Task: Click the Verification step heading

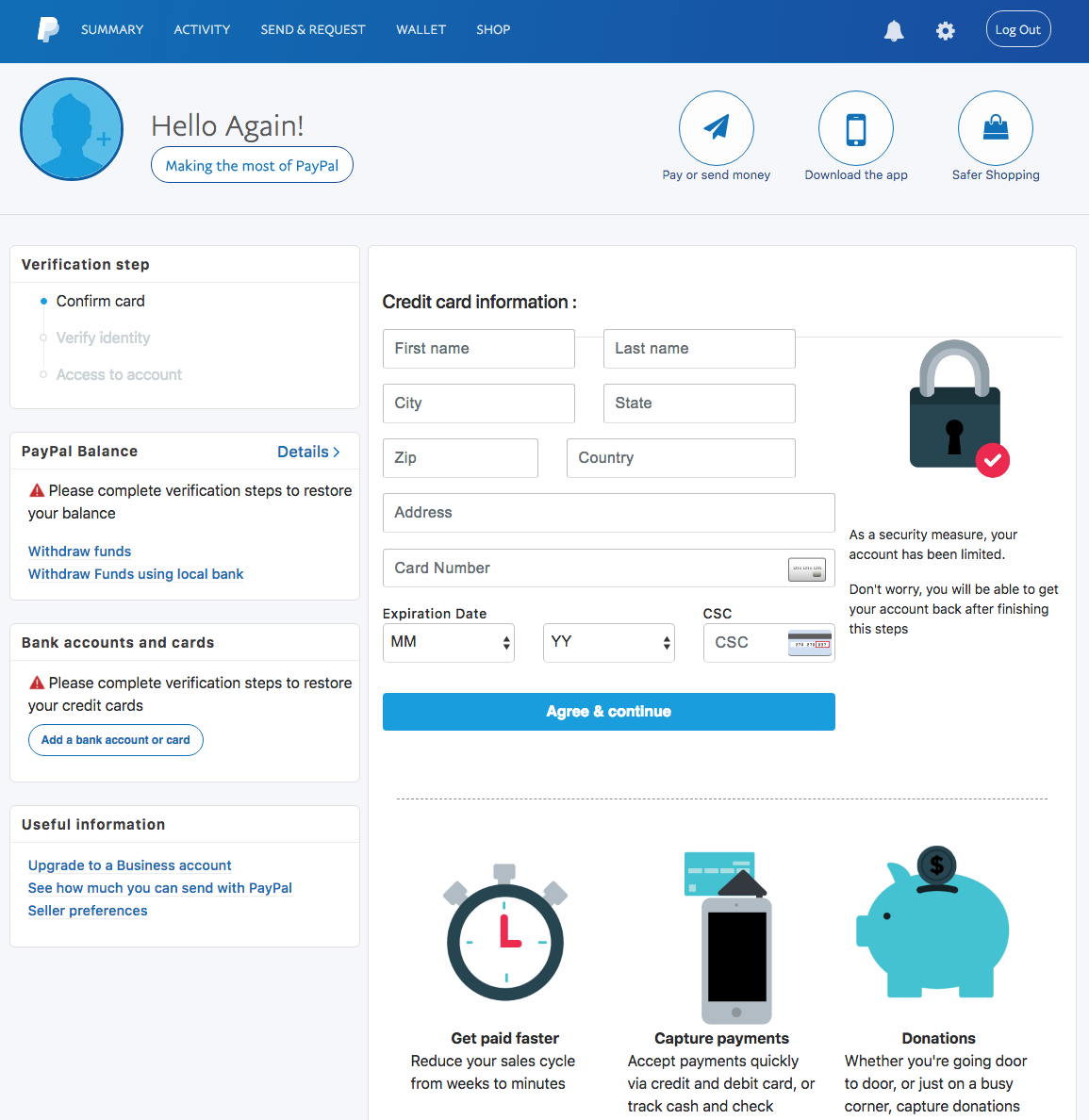Action: (x=85, y=264)
